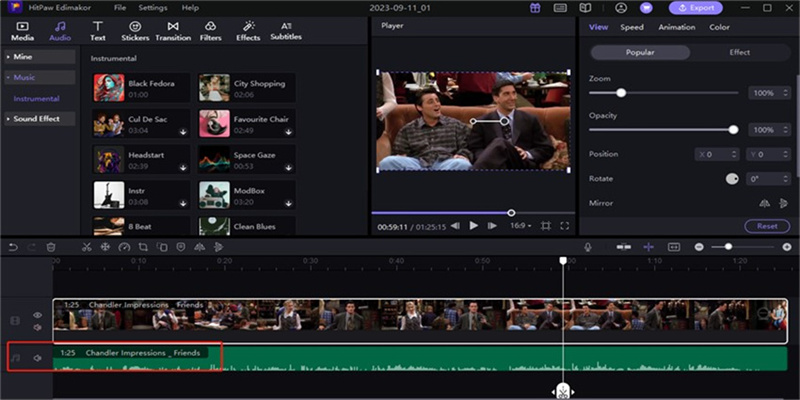Collapse the Music category
The height and width of the screenshot is (400, 800).
tap(40, 78)
